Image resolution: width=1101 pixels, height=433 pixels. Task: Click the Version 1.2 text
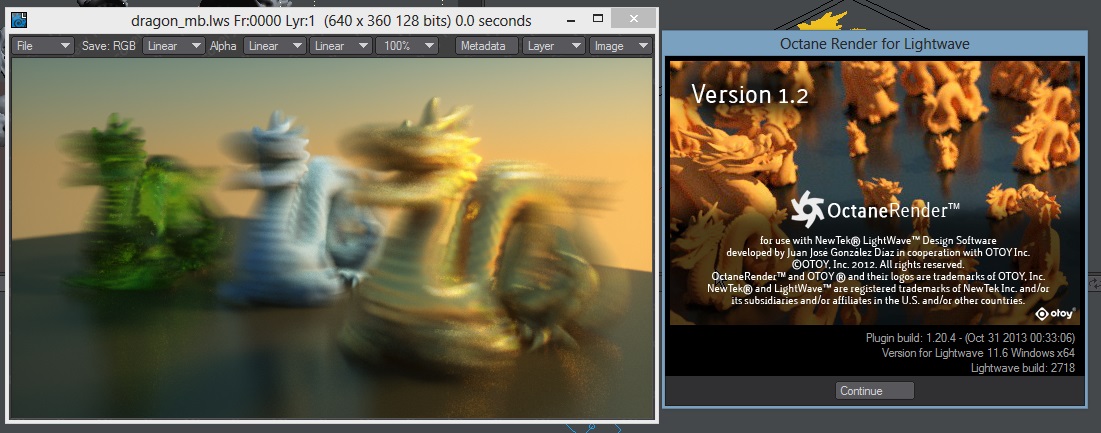coord(750,94)
